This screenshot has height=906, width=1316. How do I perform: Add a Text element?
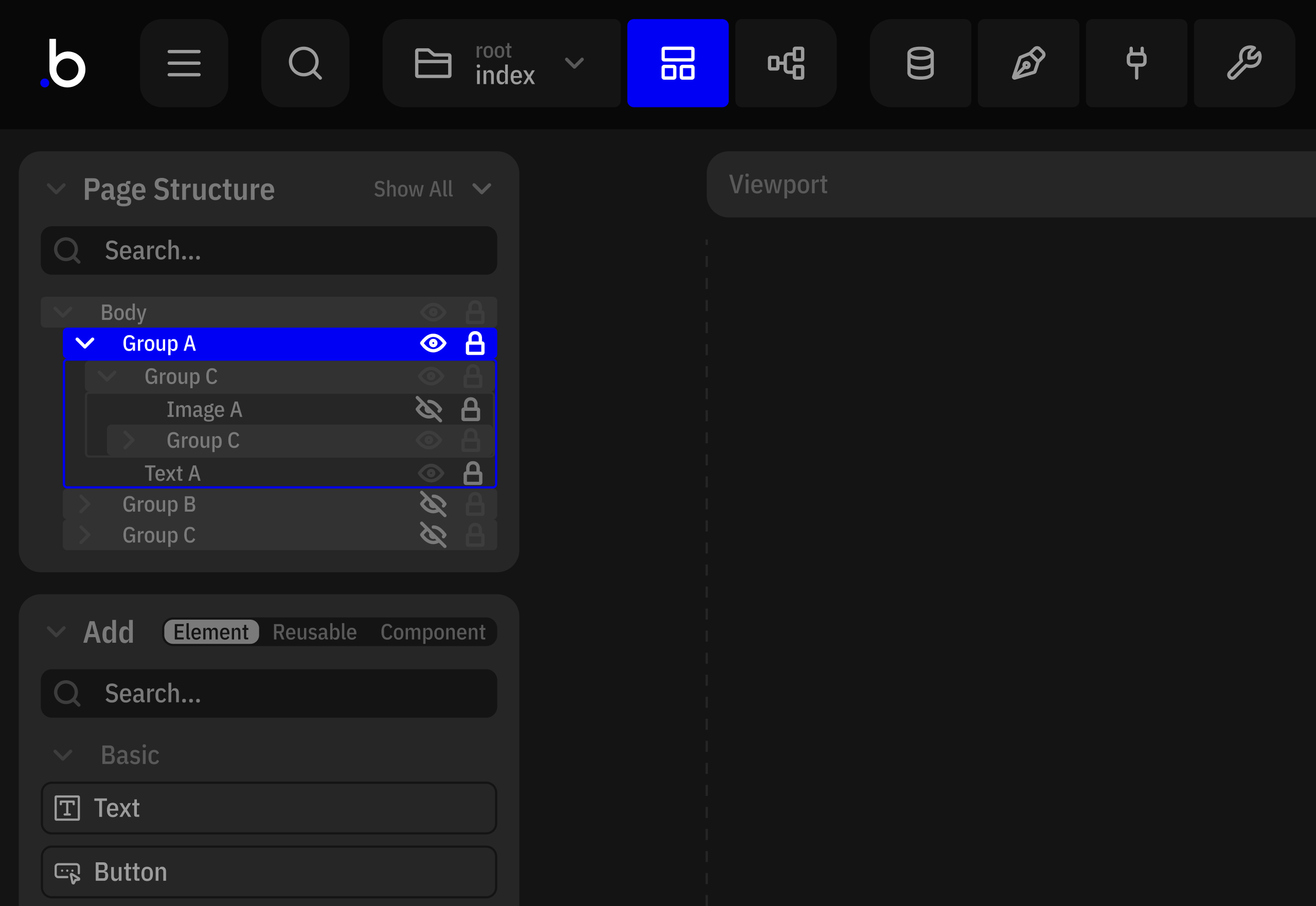[269, 808]
